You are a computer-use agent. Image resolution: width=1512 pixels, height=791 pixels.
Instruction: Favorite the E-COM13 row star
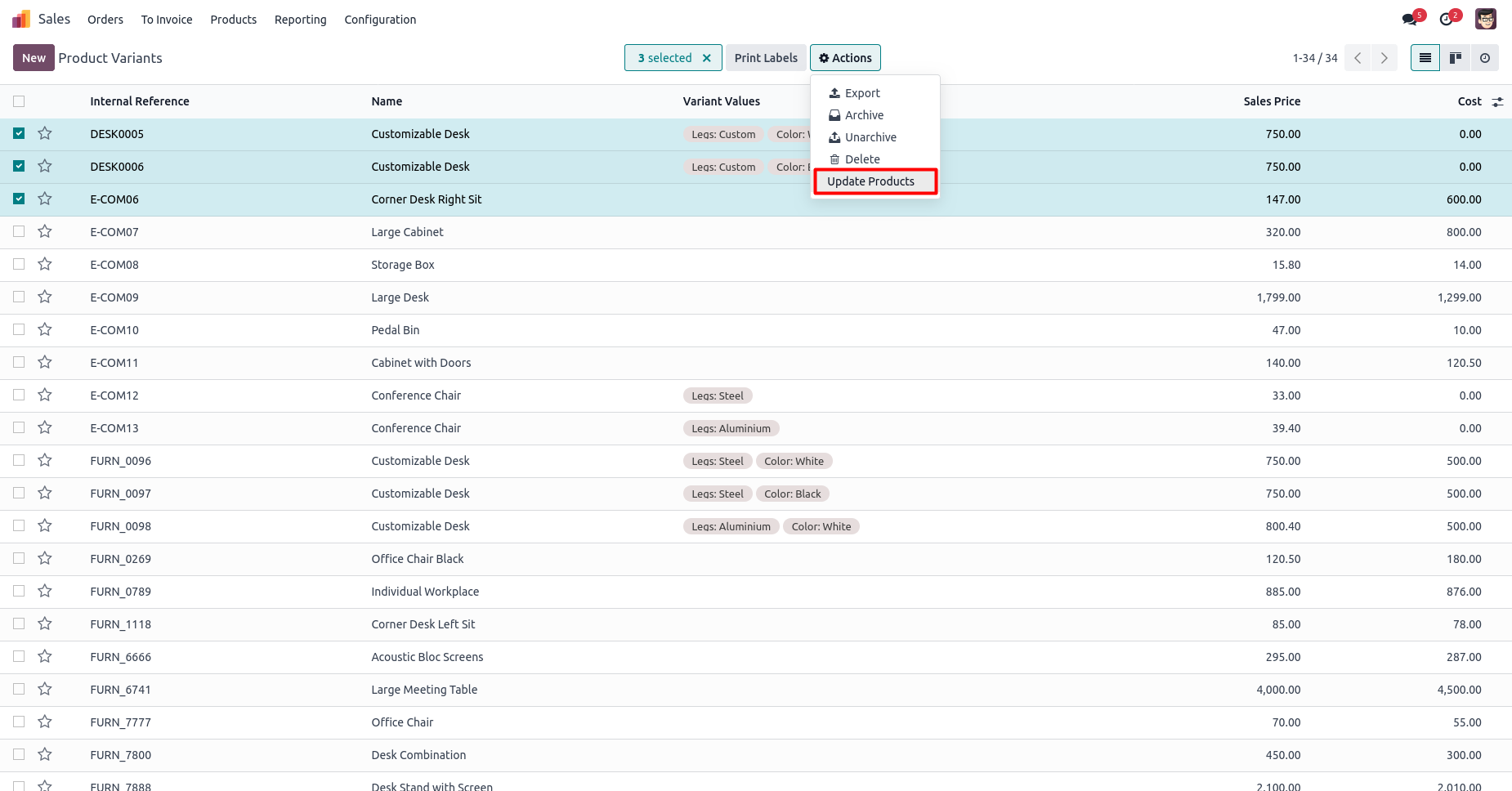tap(45, 427)
